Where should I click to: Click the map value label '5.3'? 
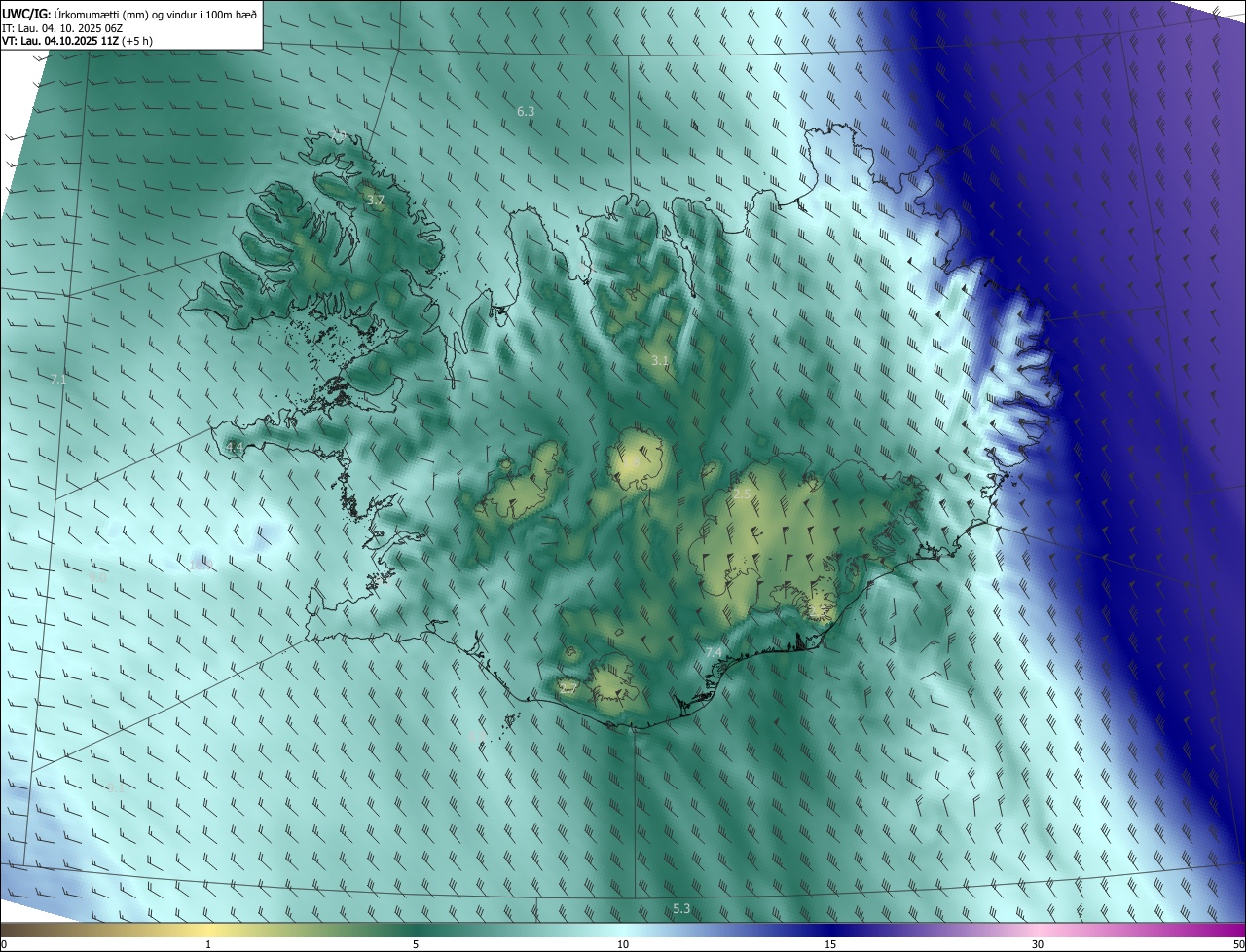(x=681, y=908)
